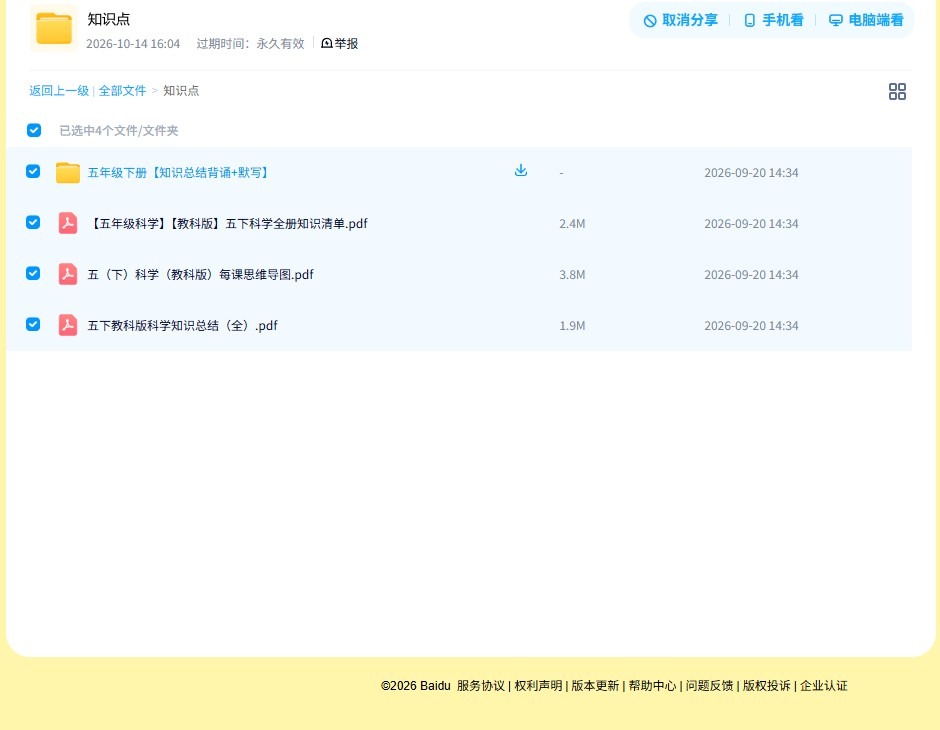Click PDF icon of 每课思维导图
Screen dimensions: 940x730
tap(68, 274)
